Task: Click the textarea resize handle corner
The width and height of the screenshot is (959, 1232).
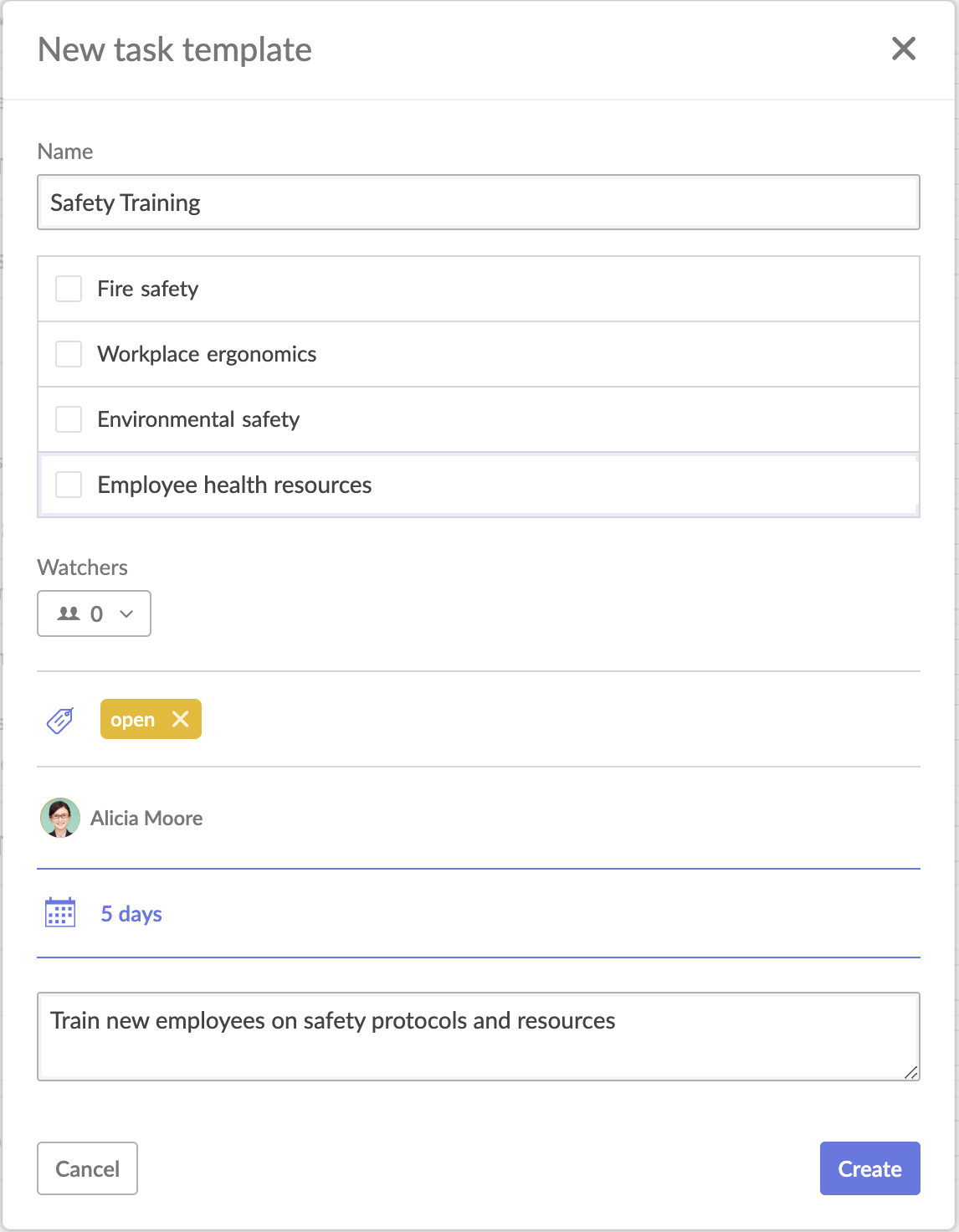Action: pyautogui.click(x=911, y=1072)
